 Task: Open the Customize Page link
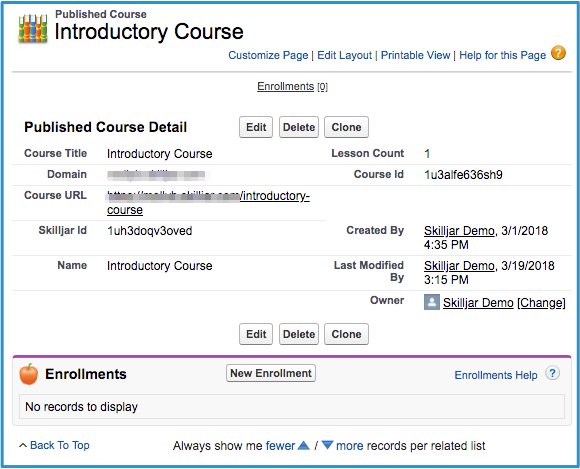click(268, 55)
